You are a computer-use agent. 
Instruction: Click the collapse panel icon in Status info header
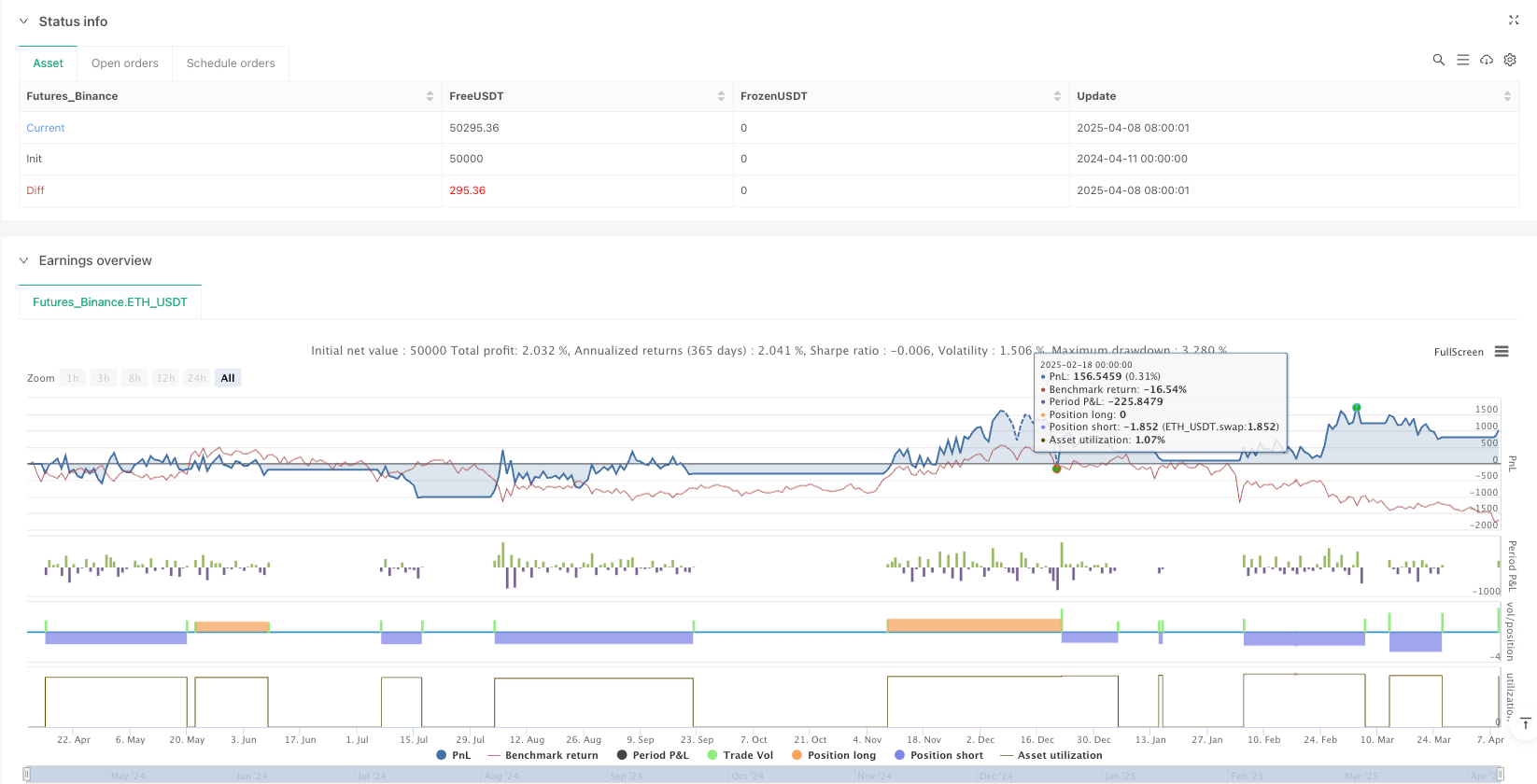tap(1514, 21)
